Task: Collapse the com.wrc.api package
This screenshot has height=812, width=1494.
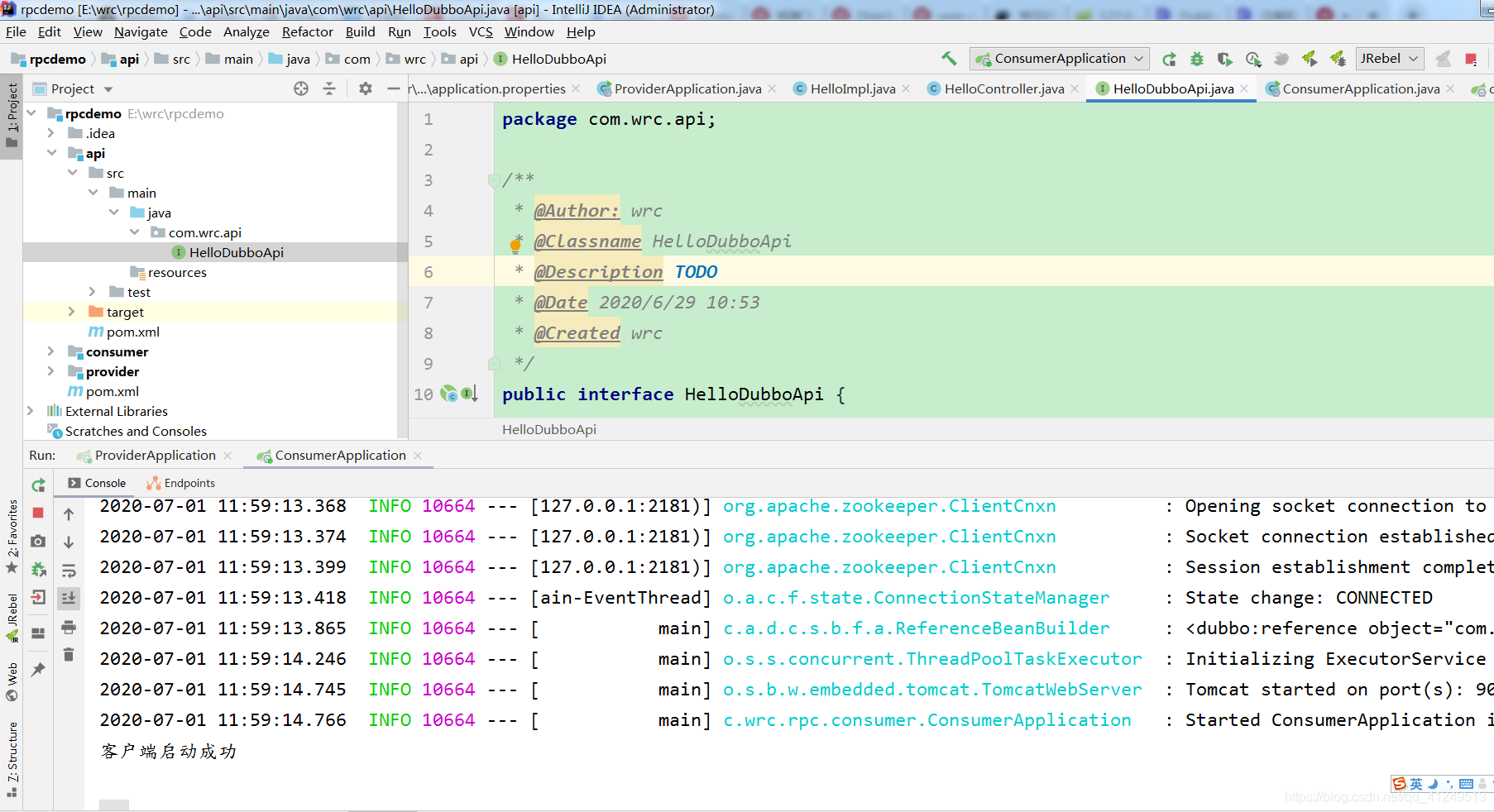Action: pyautogui.click(x=135, y=232)
